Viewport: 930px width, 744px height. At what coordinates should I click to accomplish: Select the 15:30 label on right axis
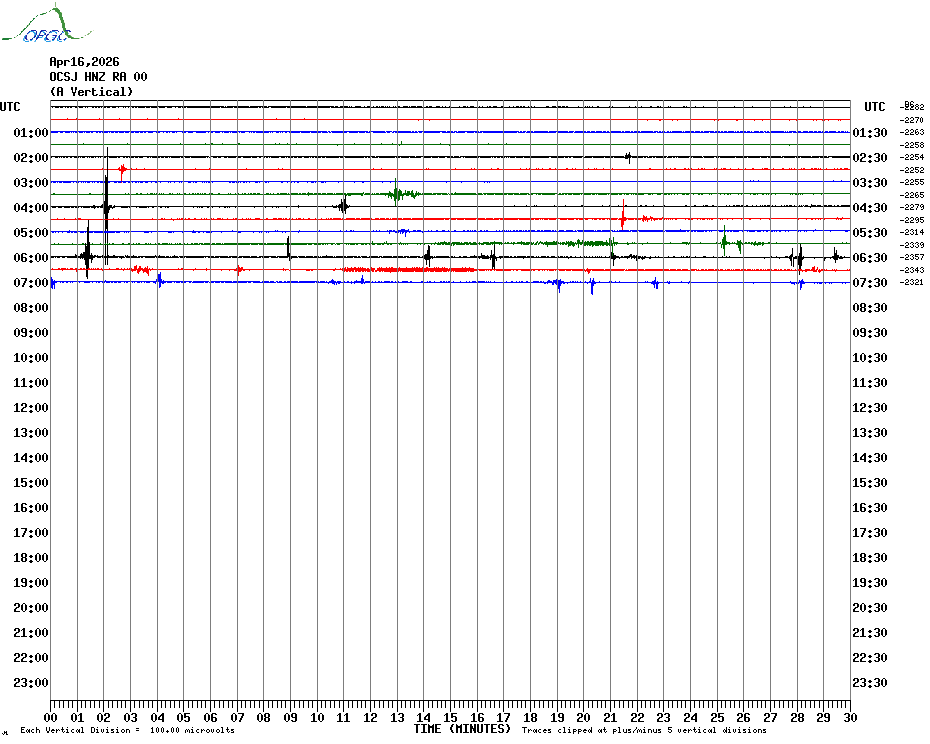(868, 483)
